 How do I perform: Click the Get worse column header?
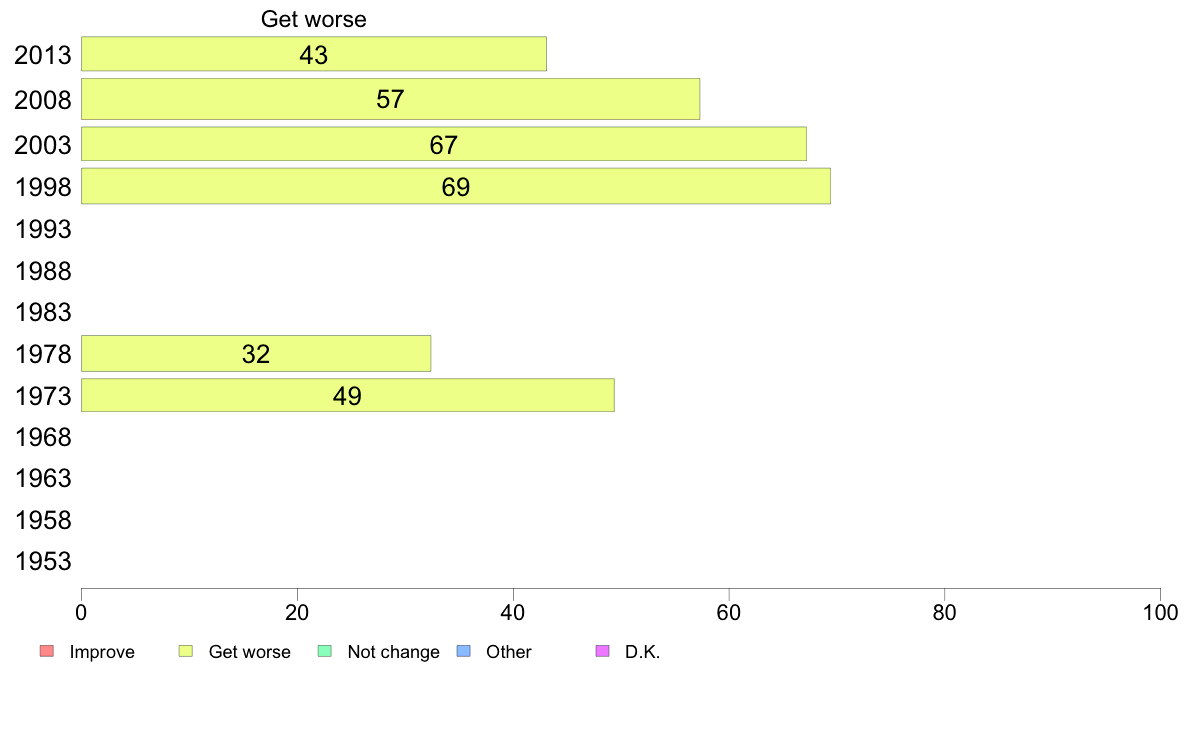pyautogui.click(x=314, y=19)
